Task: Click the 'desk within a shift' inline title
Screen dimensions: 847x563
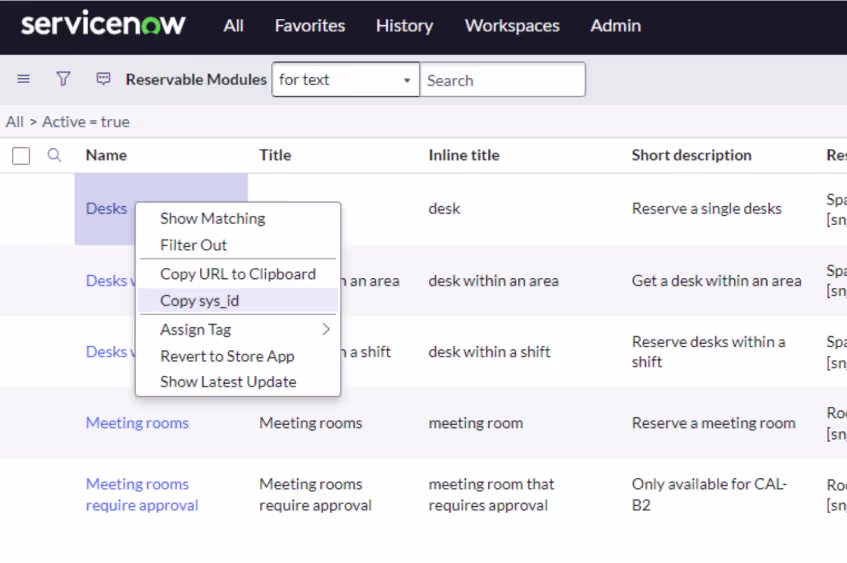Action: [x=489, y=352]
